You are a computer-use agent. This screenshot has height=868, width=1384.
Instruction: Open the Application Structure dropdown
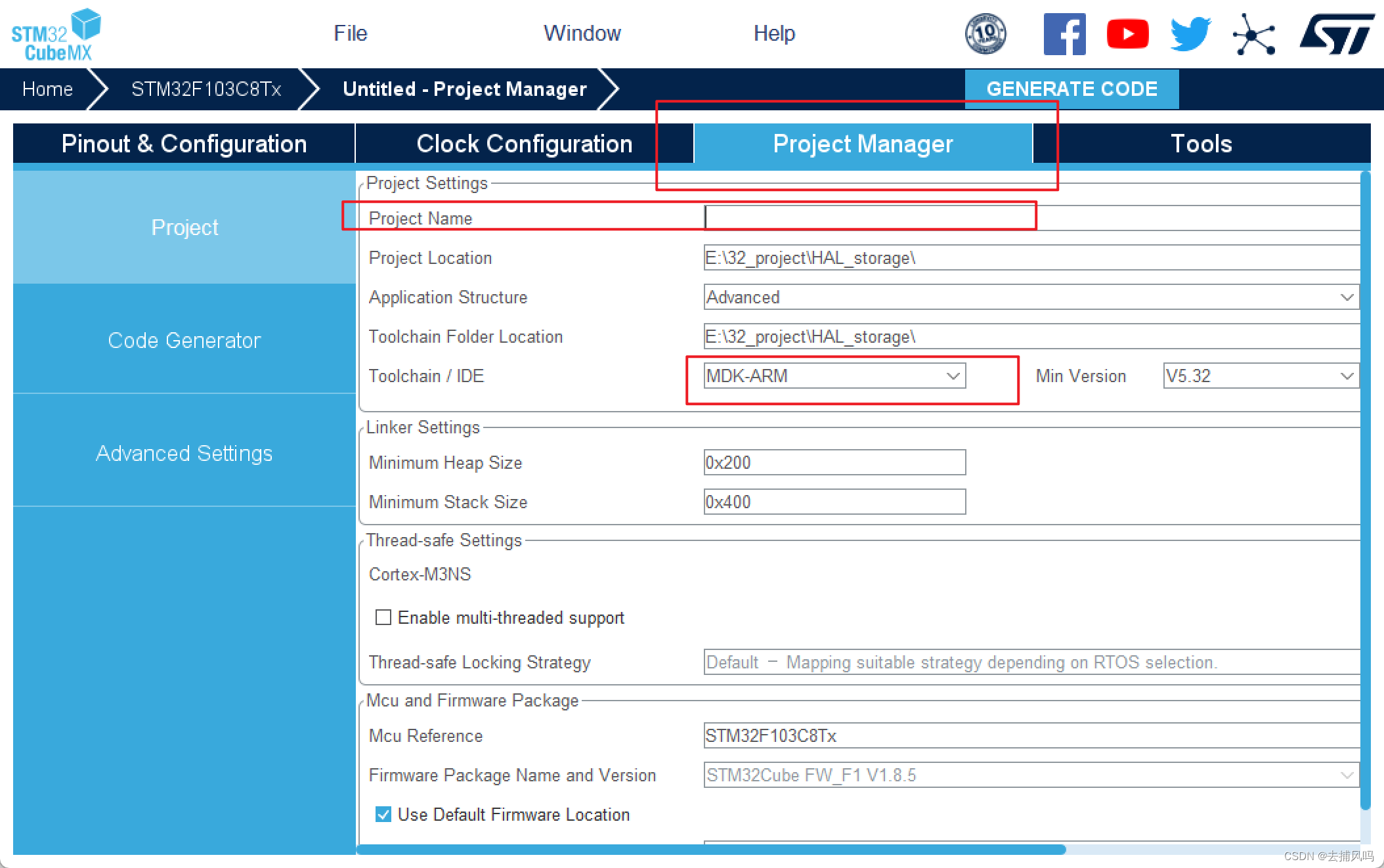tap(1031, 297)
